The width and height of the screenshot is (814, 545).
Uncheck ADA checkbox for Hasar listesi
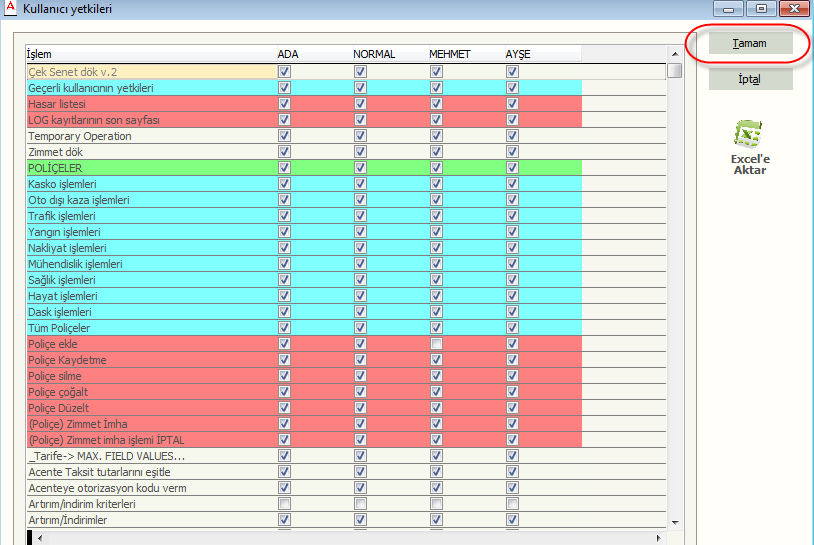click(x=285, y=104)
